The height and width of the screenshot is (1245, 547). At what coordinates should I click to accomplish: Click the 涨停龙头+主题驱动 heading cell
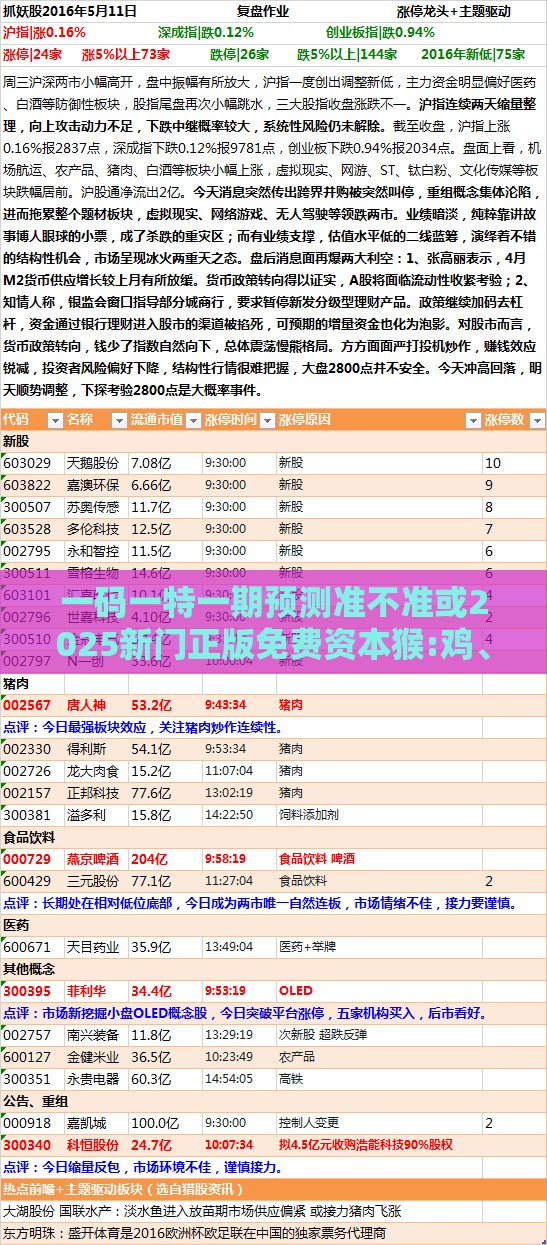(453, 12)
